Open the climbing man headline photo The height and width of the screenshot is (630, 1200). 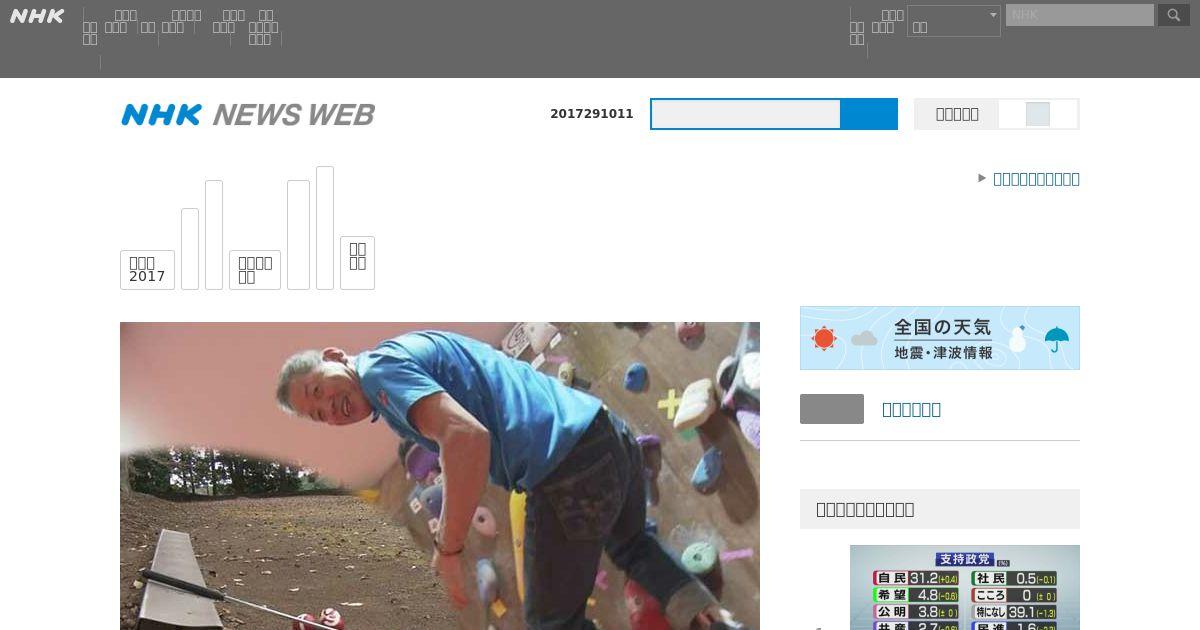pos(440,476)
